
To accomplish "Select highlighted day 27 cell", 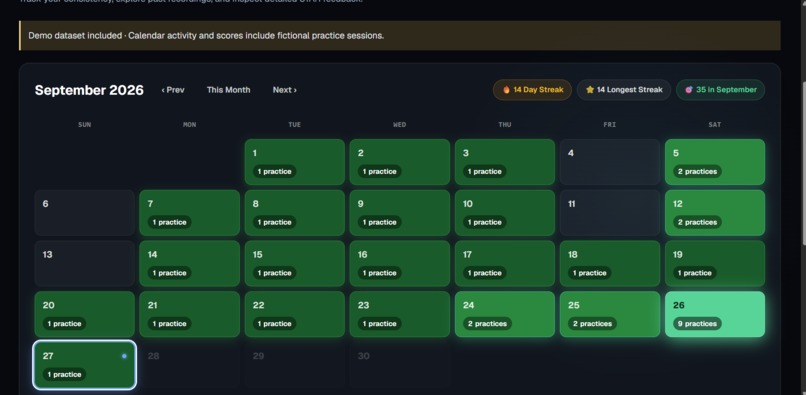I will click(x=84, y=365).
